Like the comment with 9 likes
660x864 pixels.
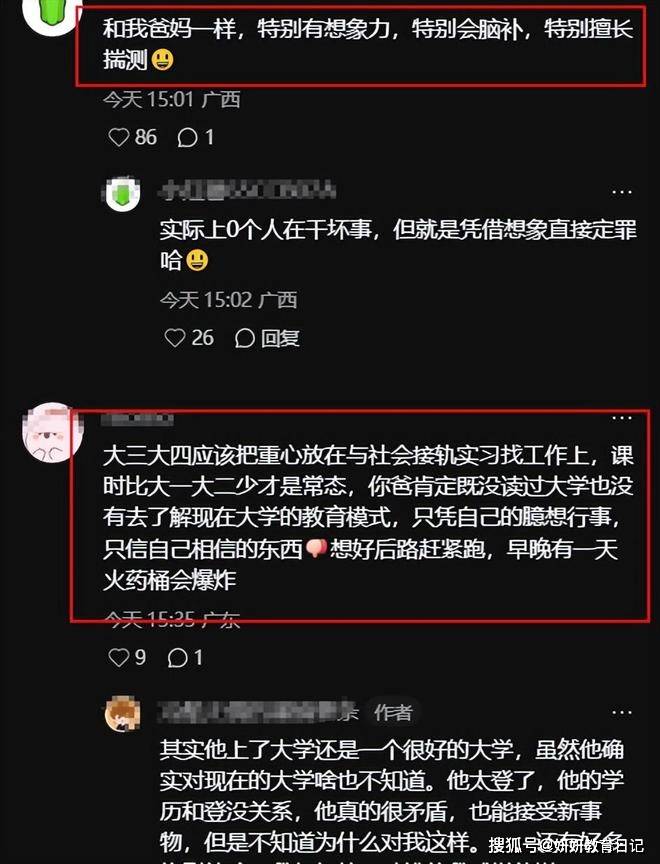(127, 657)
